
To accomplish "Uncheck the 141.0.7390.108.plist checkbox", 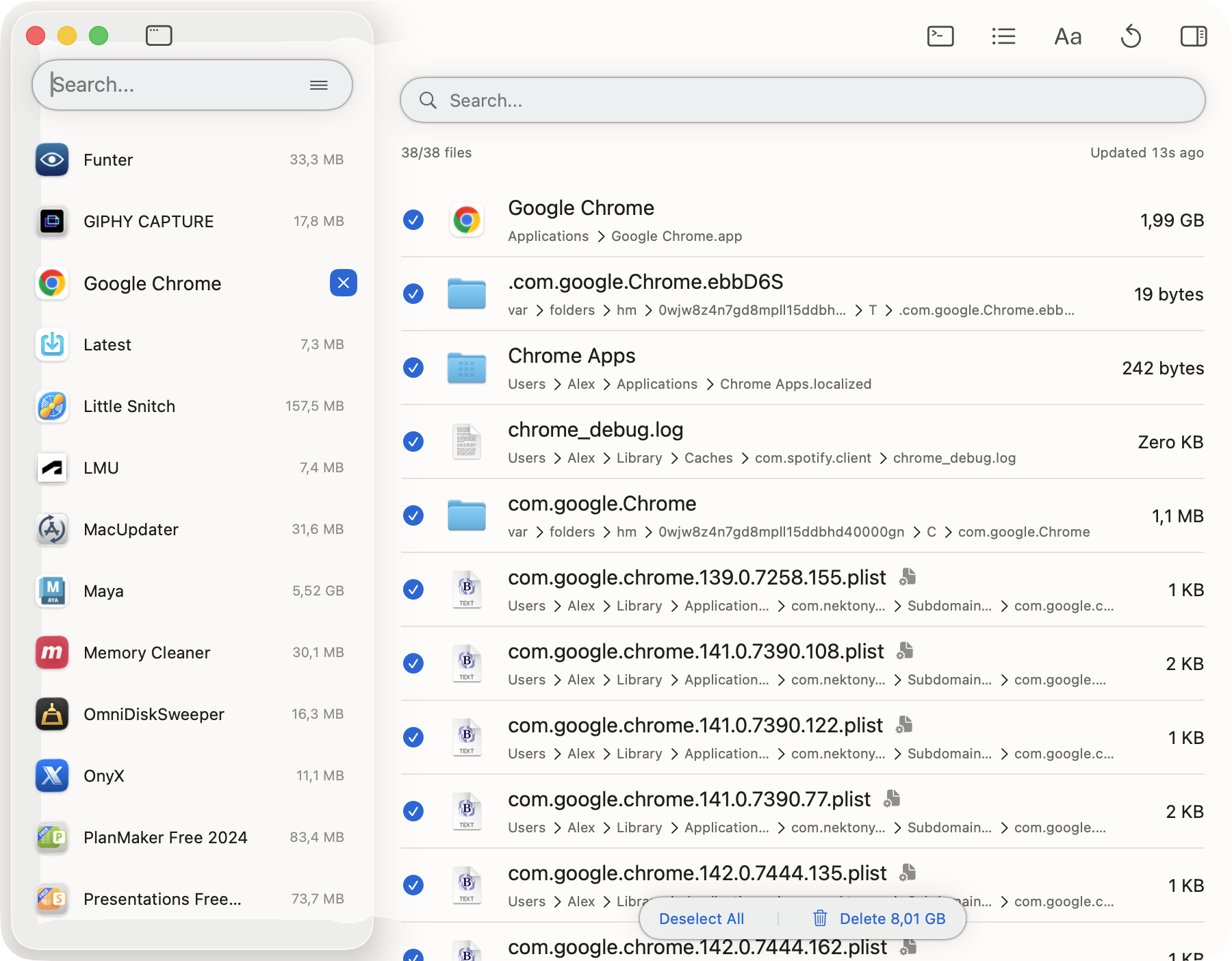I will pos(413,663).
